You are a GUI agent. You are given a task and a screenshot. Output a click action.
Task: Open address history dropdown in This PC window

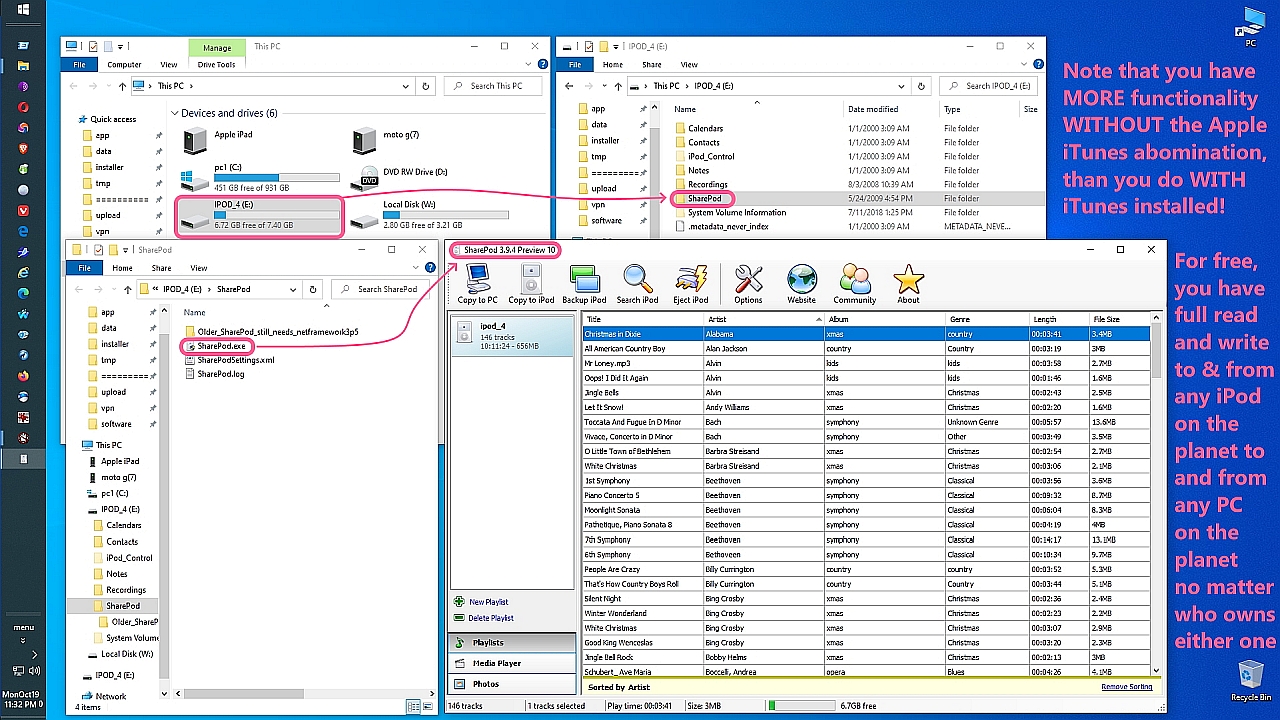pyautogui.click(x=406, y=86)
